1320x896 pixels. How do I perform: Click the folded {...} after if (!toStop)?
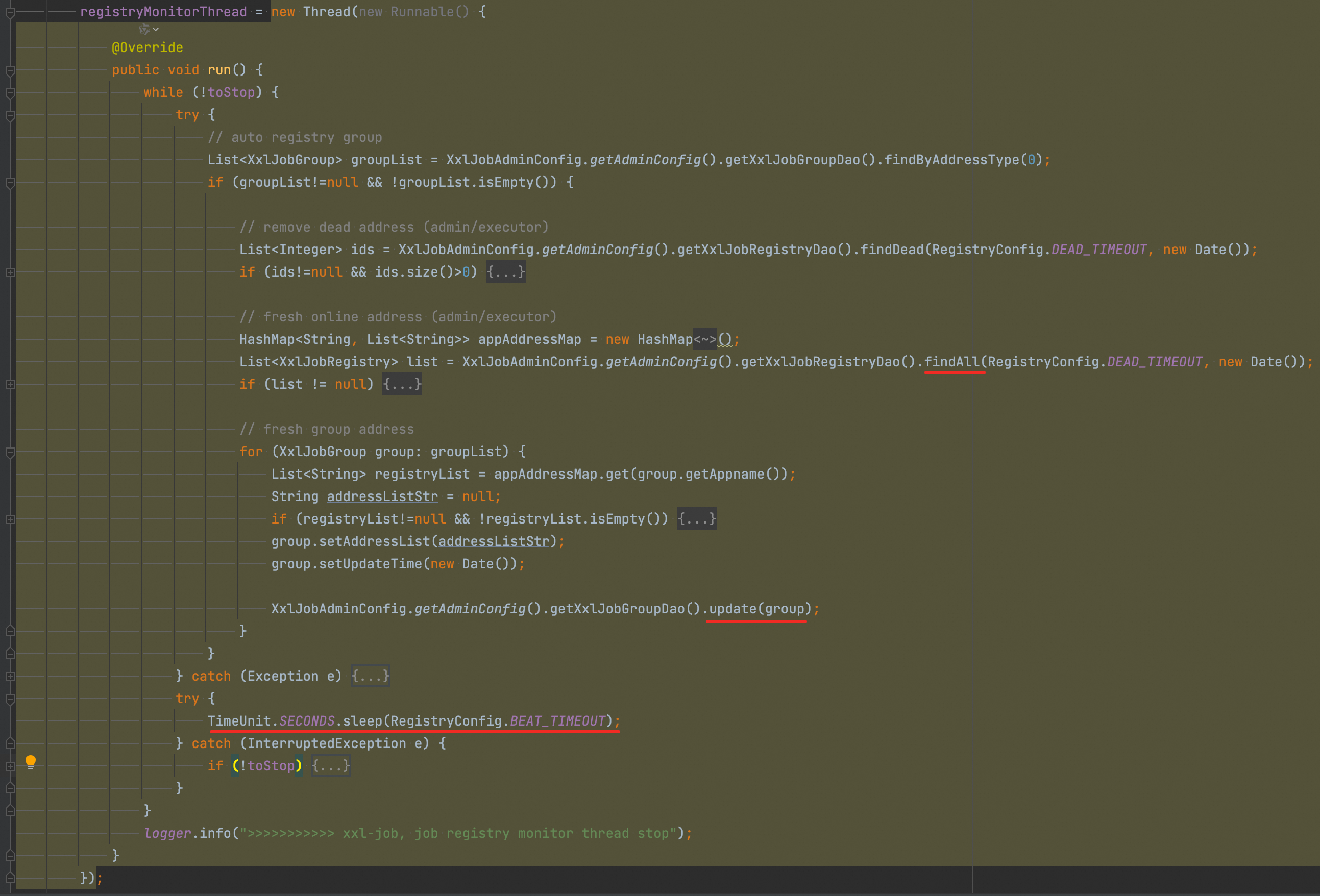click(x=330, y=766)
